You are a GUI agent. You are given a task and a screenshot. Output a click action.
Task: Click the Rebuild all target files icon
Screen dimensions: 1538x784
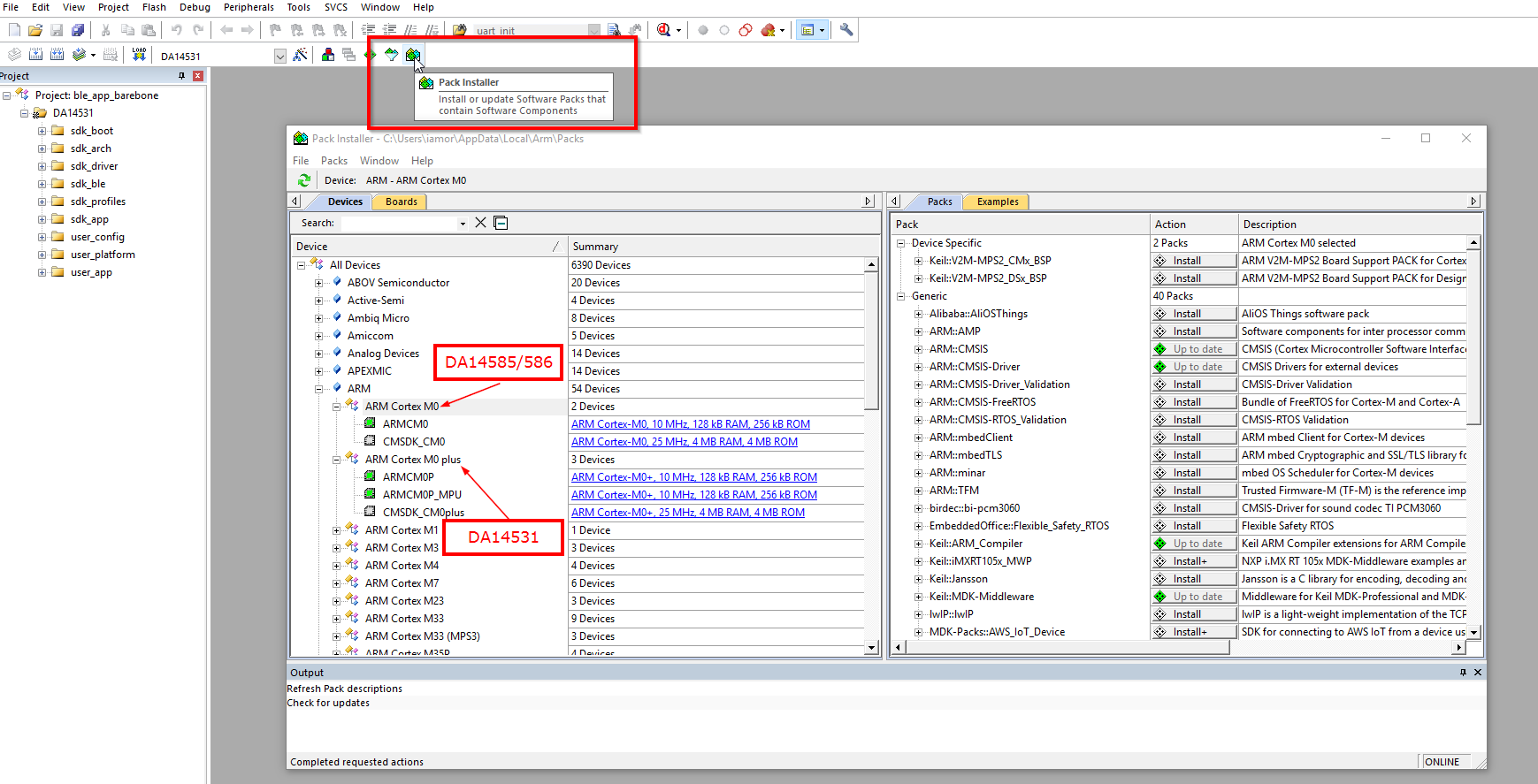click(57, 55)
